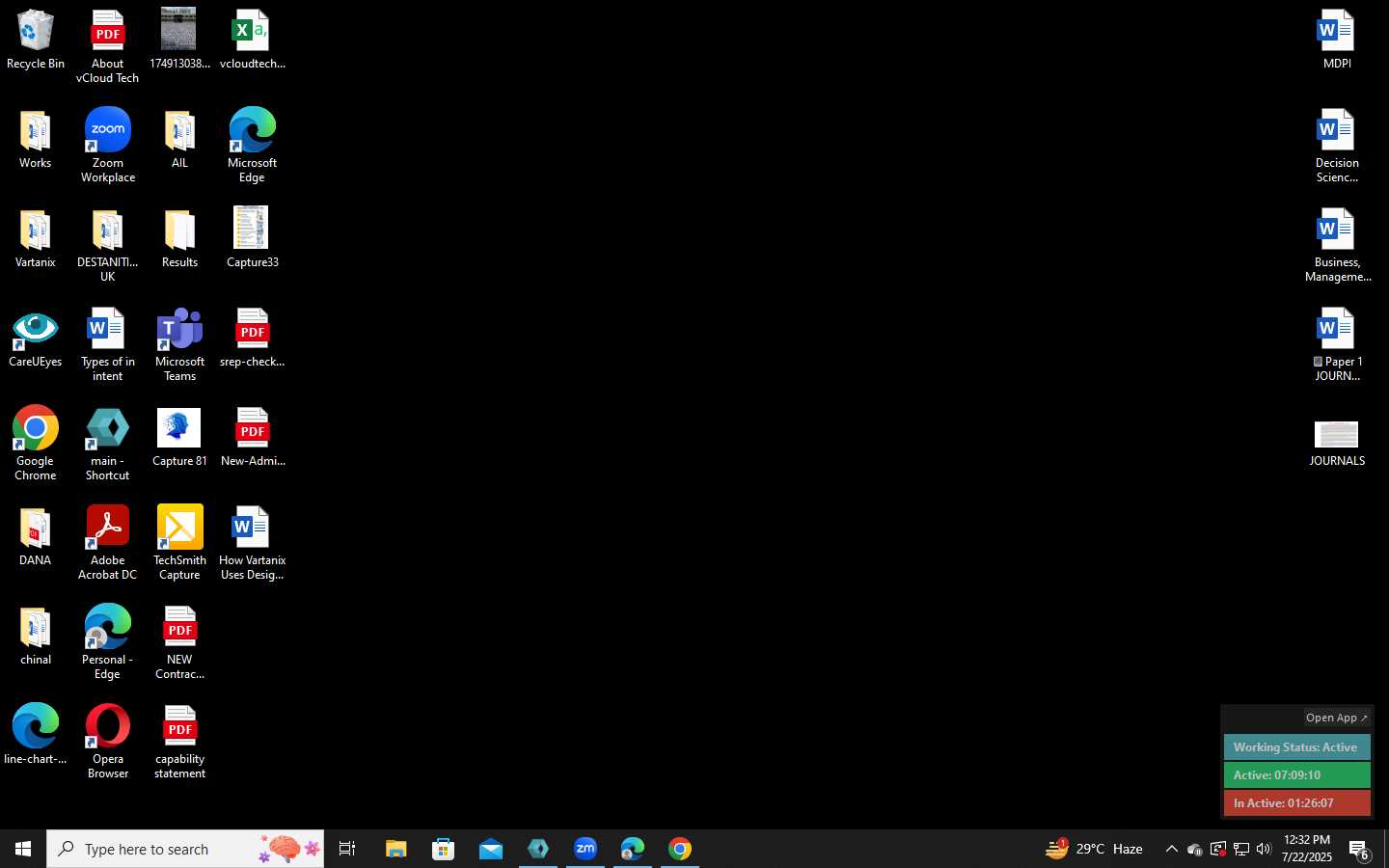Select the Results folder icon
The width and height of the screenshot is (1389, 868).
pyautogui.click(x=179, y=239)
